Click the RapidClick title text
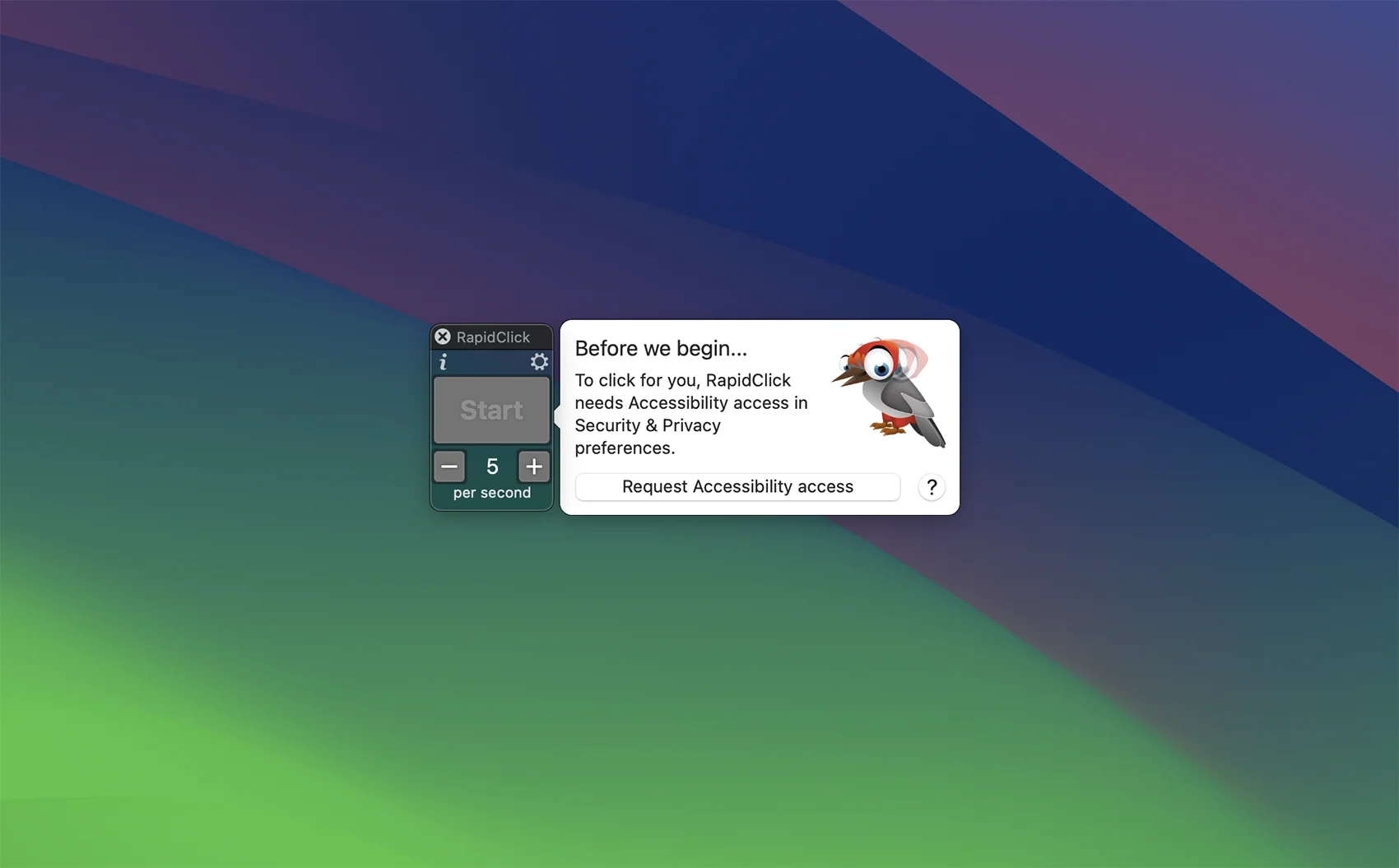Viewport: 1399px width, 868px height. coord(493,337)
